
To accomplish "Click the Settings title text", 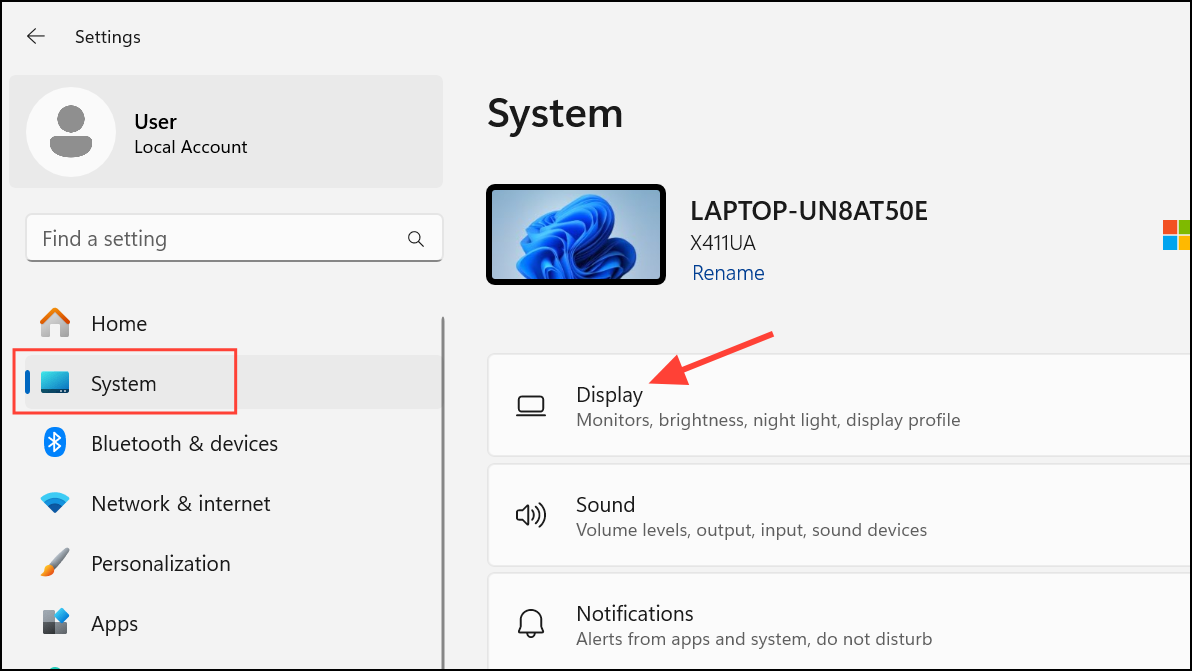I will [x=107, y=36].
